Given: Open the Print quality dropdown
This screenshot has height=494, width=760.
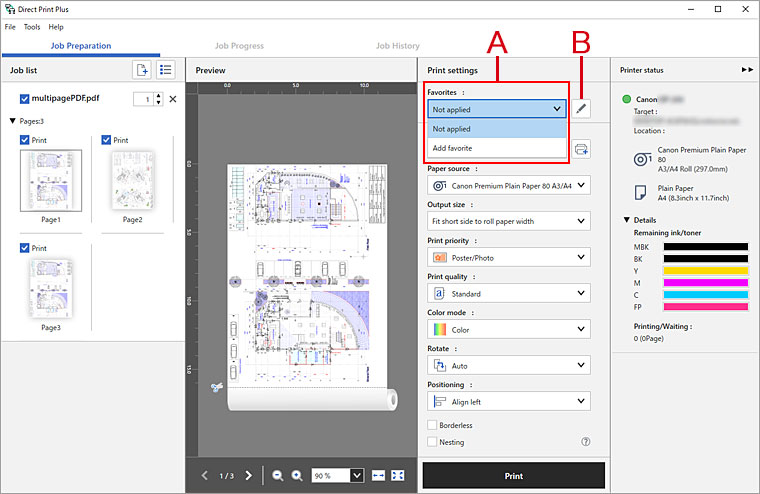Looking at the screenshot, I should 508,294.
